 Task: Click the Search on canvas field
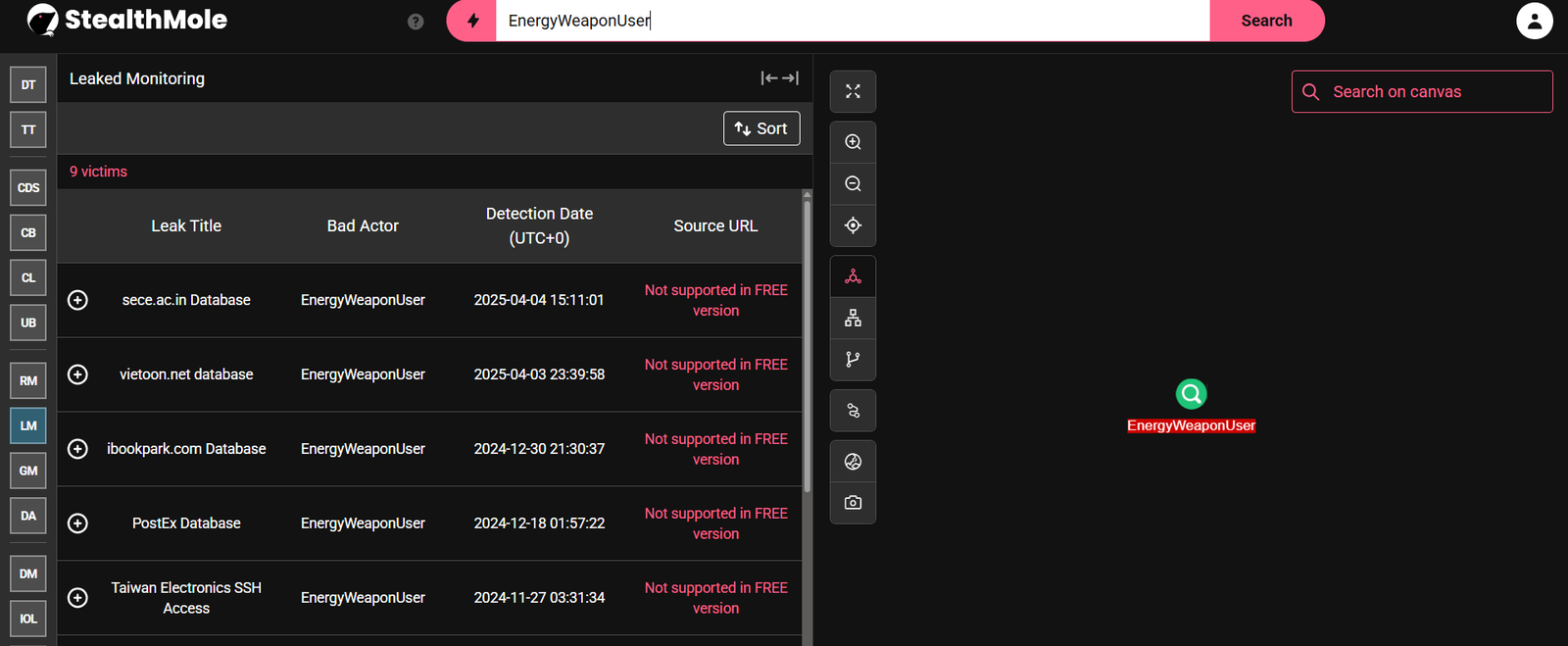[x=1422, y=91]
